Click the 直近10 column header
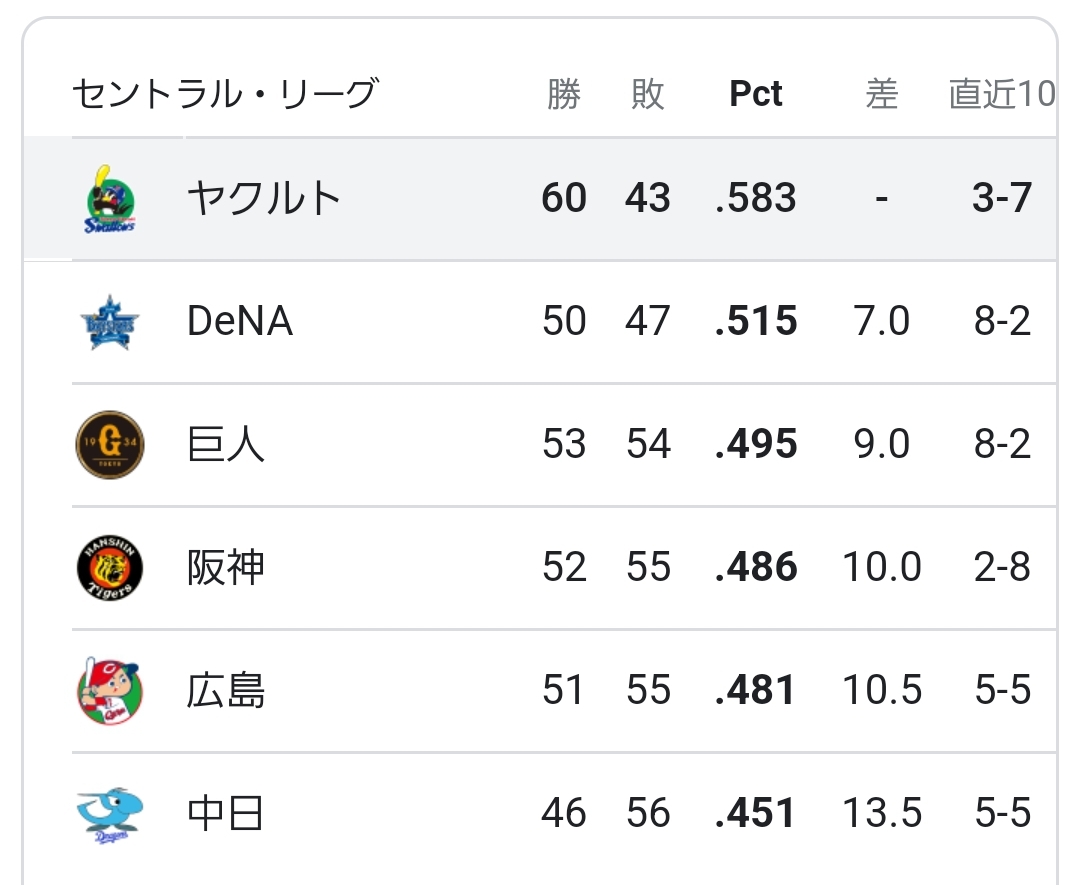The width and height of the screenshot is (1080, 885). pyautogui.click(x=1001, y=94)
